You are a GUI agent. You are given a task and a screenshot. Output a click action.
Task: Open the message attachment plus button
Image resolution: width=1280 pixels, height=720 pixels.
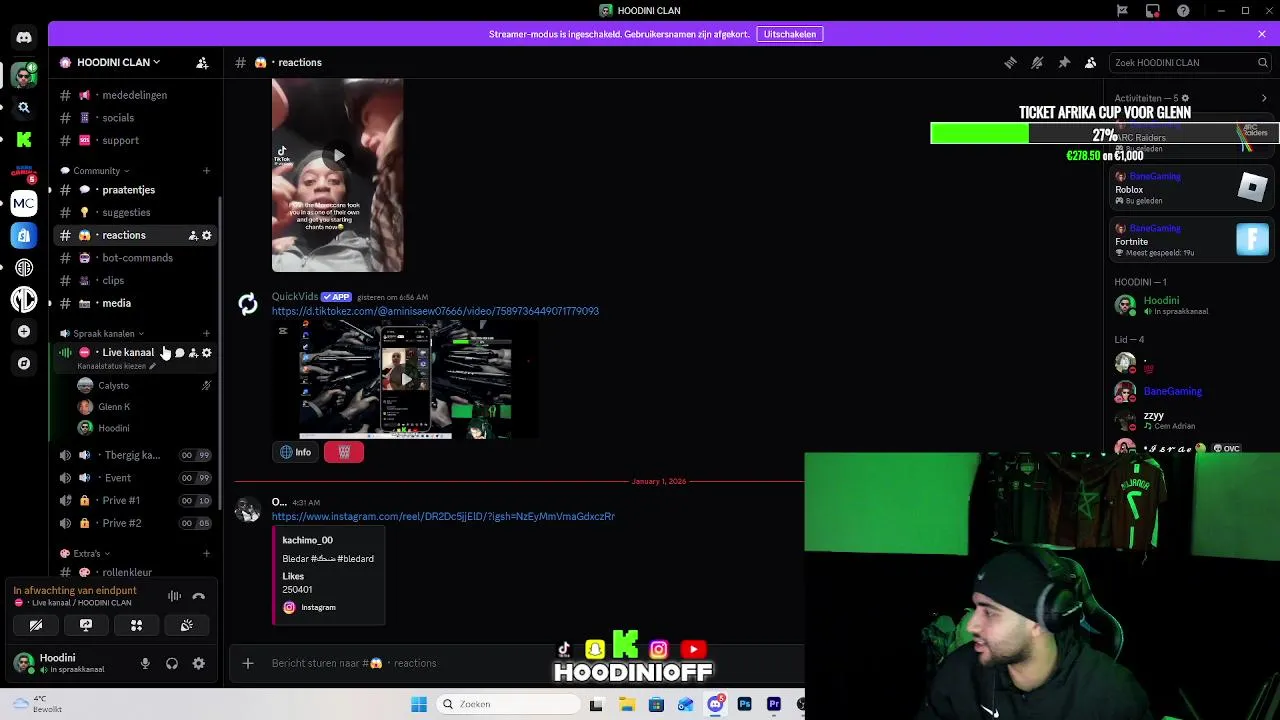click(x=248, y=663)
